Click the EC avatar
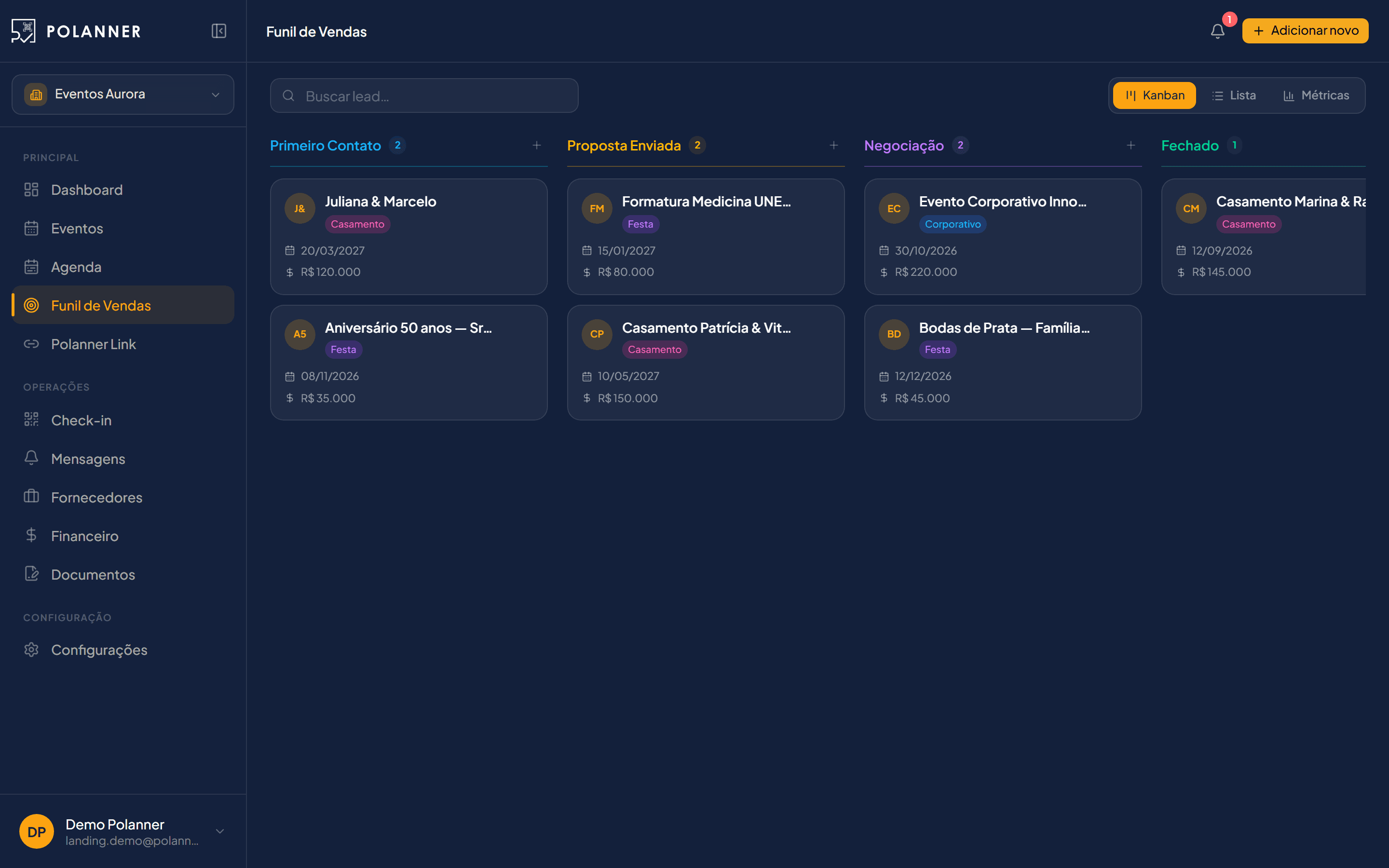 (894, 208)
